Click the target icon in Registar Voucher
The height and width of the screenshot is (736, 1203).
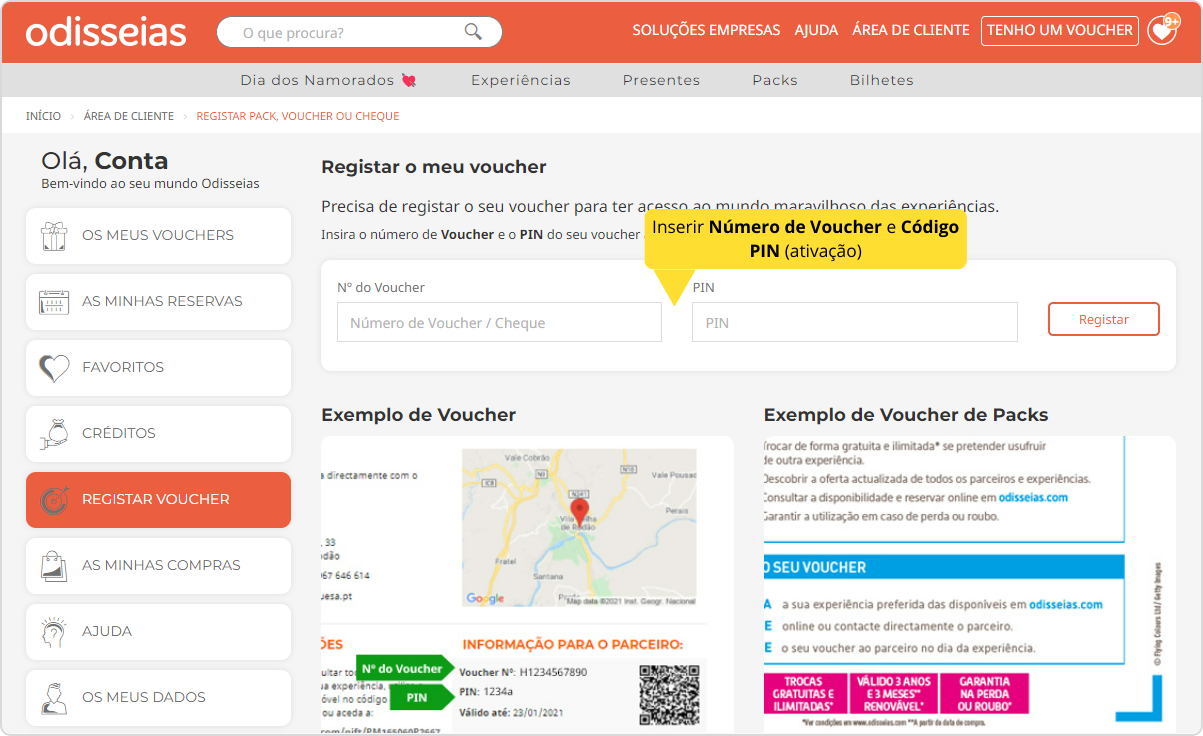(x=53, y=499)
